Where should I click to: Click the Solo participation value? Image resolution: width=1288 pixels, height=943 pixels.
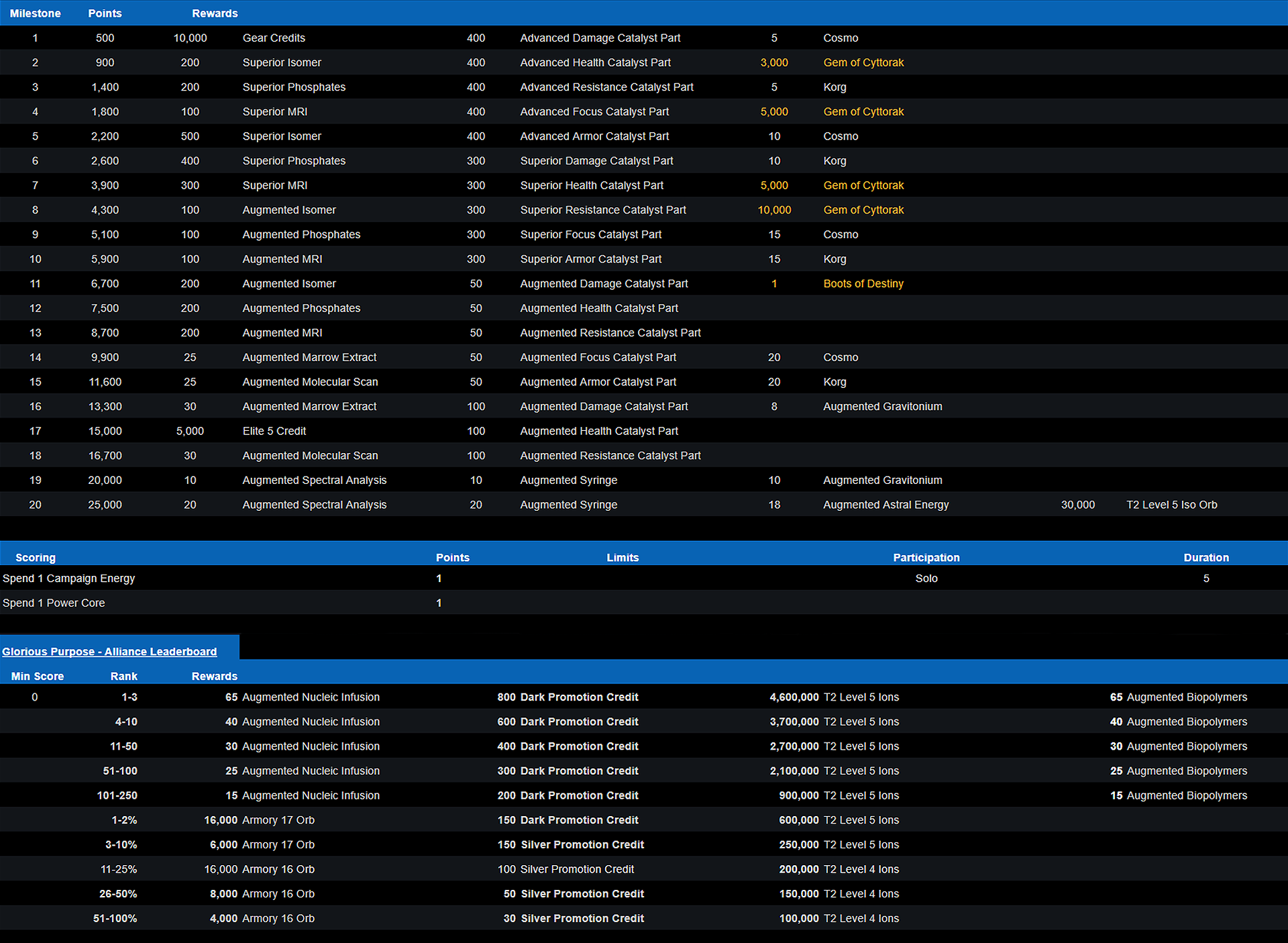tap(926, 579)
